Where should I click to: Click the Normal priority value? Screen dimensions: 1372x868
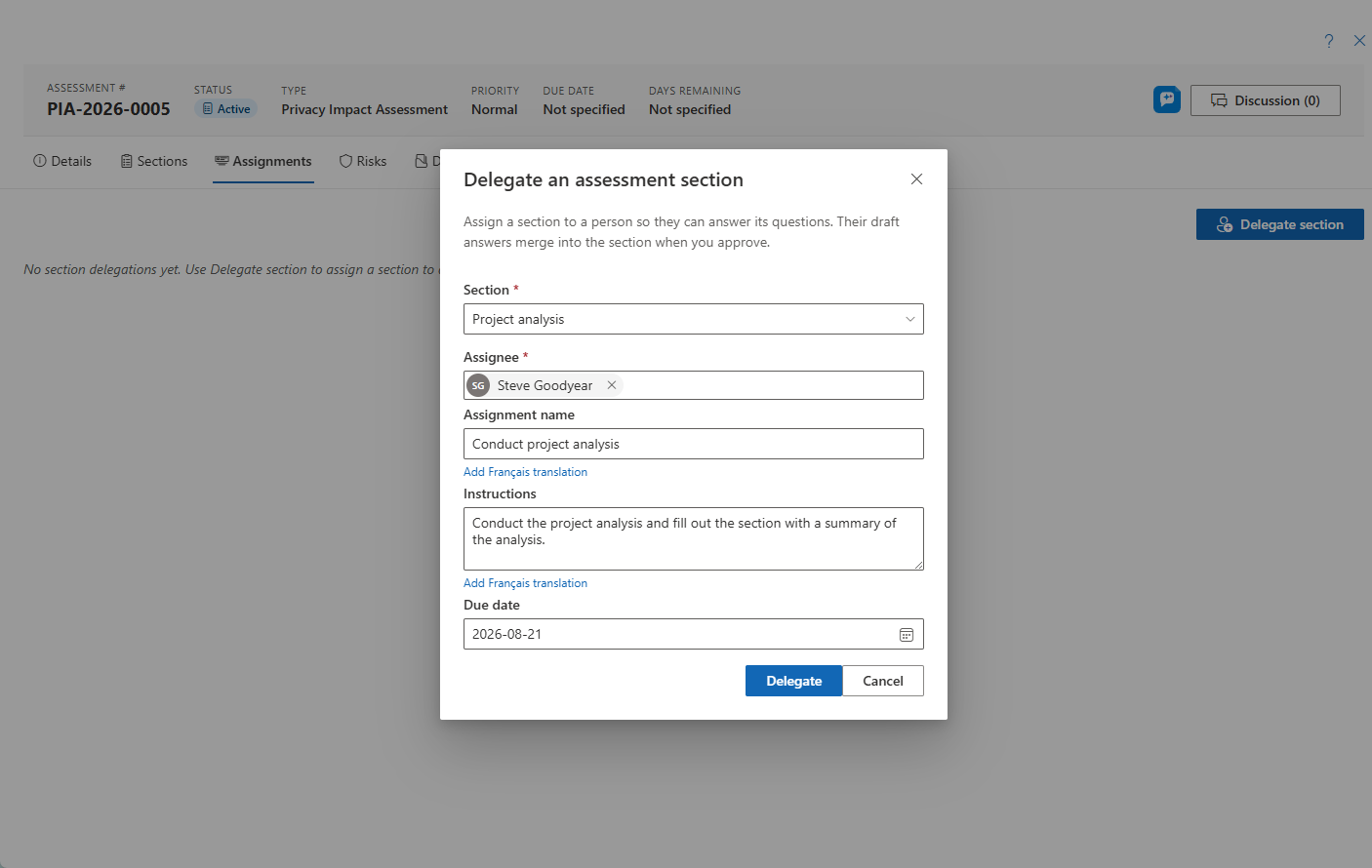pyautogui.click(x=495, y=110)
